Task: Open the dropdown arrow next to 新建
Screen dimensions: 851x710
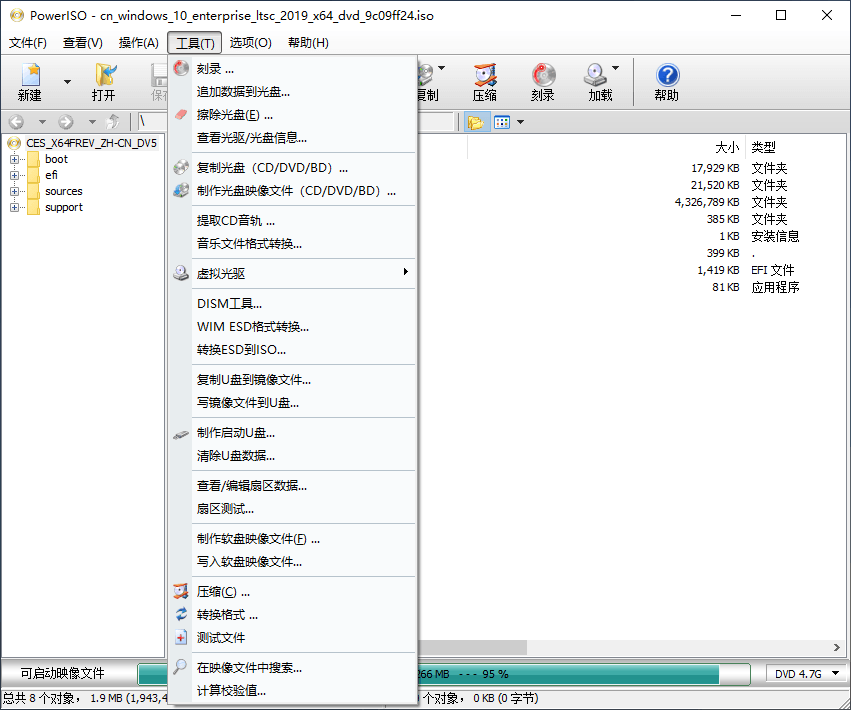Action: point(67,82)
